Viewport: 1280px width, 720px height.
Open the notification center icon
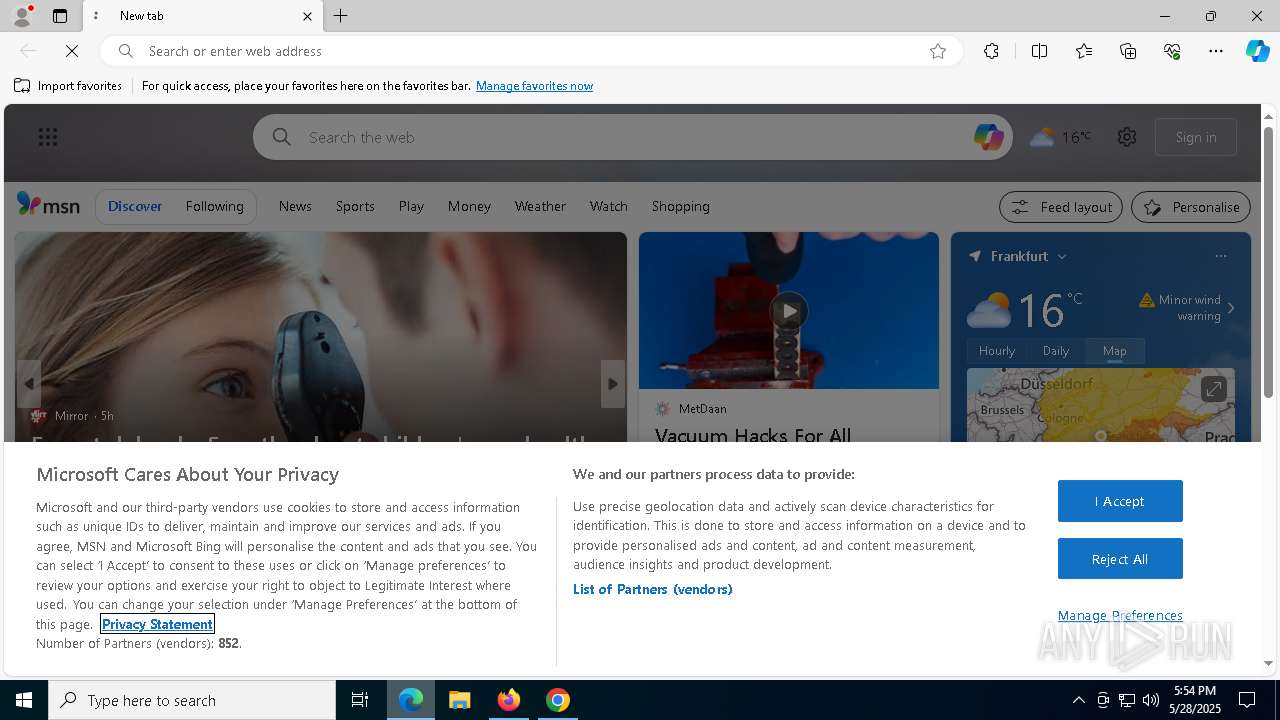click(1247, 700)
